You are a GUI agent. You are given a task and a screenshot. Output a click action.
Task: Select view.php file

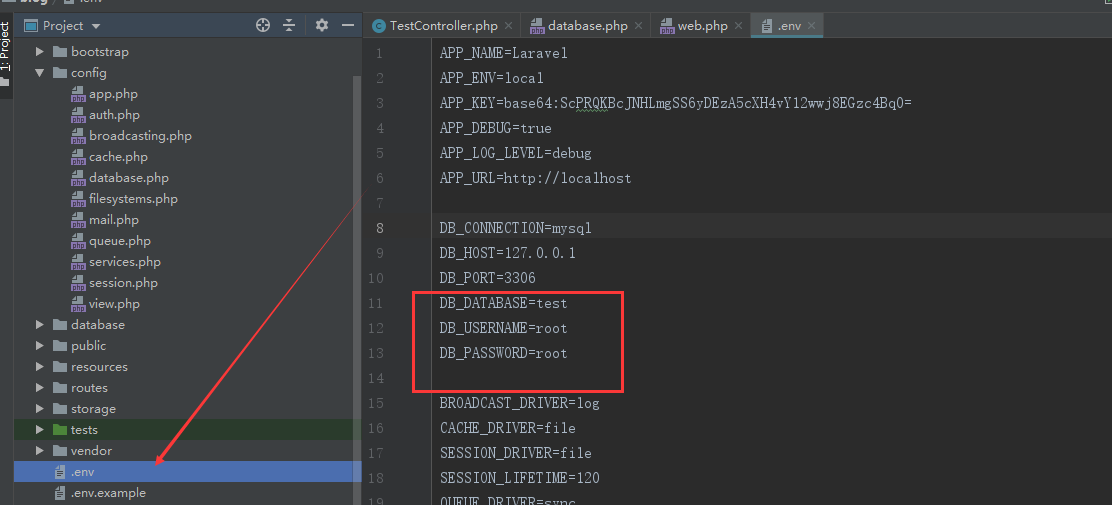[x=114, y=304]
